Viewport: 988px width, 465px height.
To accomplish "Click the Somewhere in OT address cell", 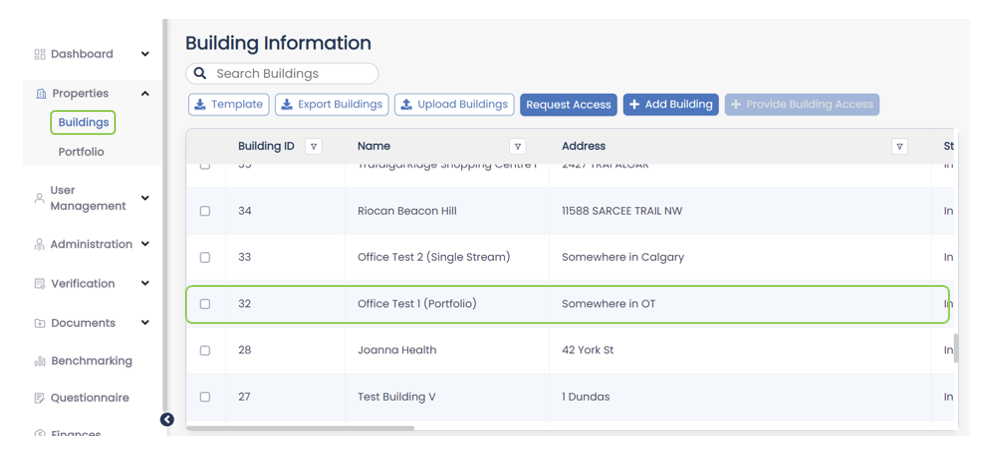I will click(x=609, y=304).
